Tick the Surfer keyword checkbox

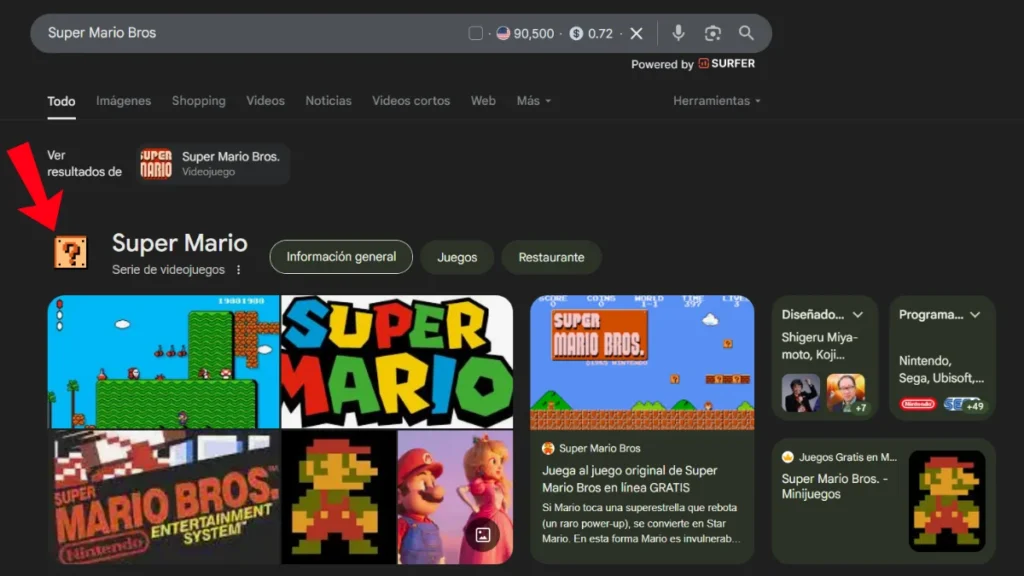(x=475, y=33)
